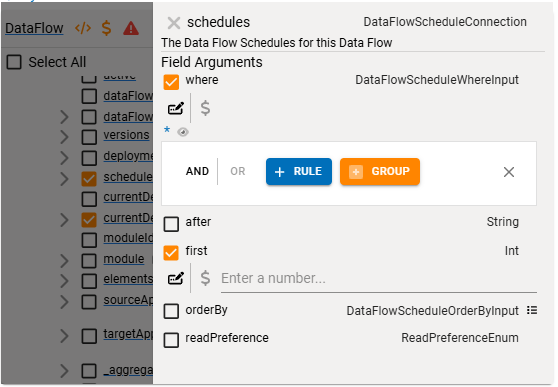Check the elements field checkbox
This screenshot has width=558, height=387.
pyautogui.click(x=89, y=281)
